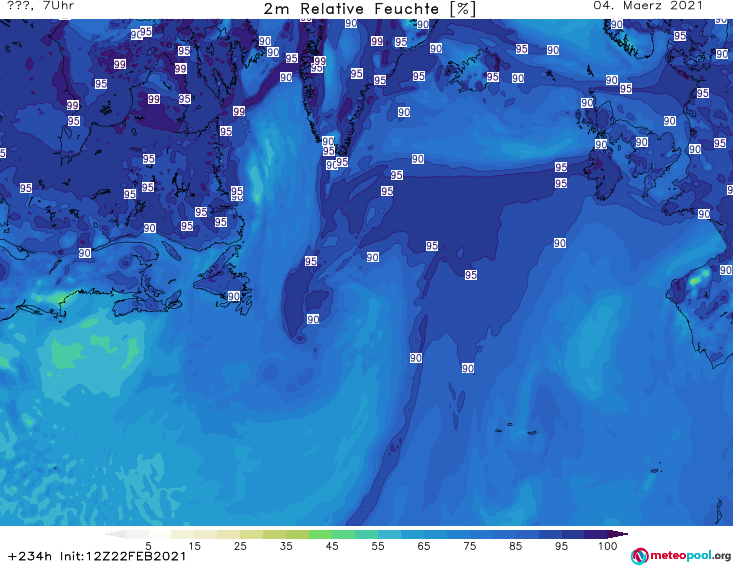Pick the bright green legend band left of 45
This screenshot has width=733, height=566.
point(320,534)
